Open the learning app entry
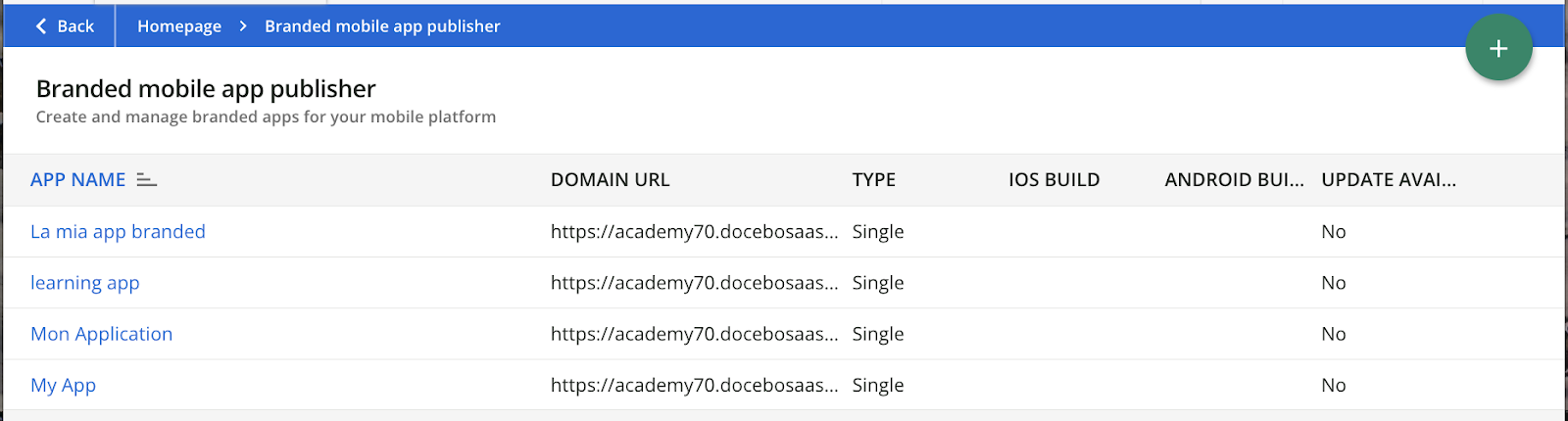 pos(85,283)
